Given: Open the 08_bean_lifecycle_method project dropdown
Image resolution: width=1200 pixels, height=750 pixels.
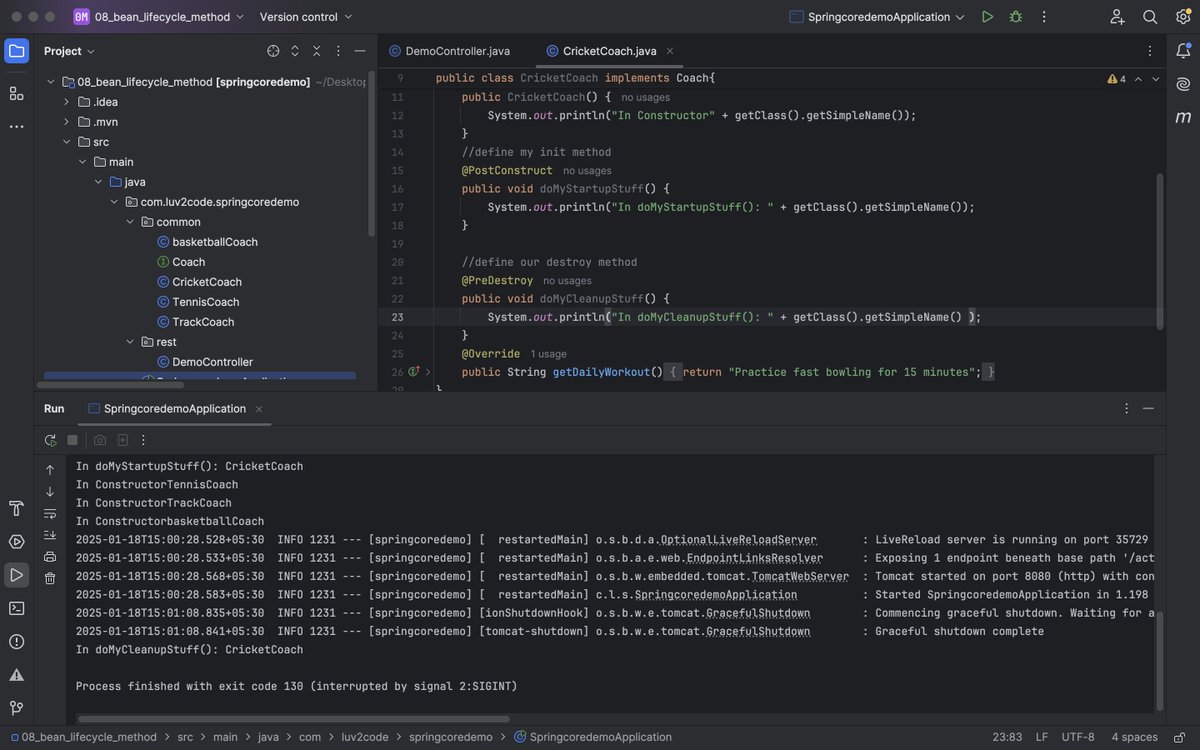Looking at the screenshot, I should coord(158,17).
